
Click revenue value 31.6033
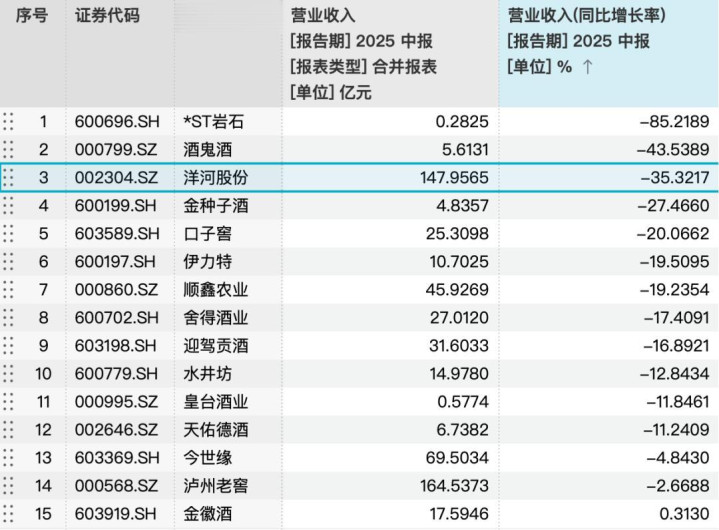[x=459, y=345]
